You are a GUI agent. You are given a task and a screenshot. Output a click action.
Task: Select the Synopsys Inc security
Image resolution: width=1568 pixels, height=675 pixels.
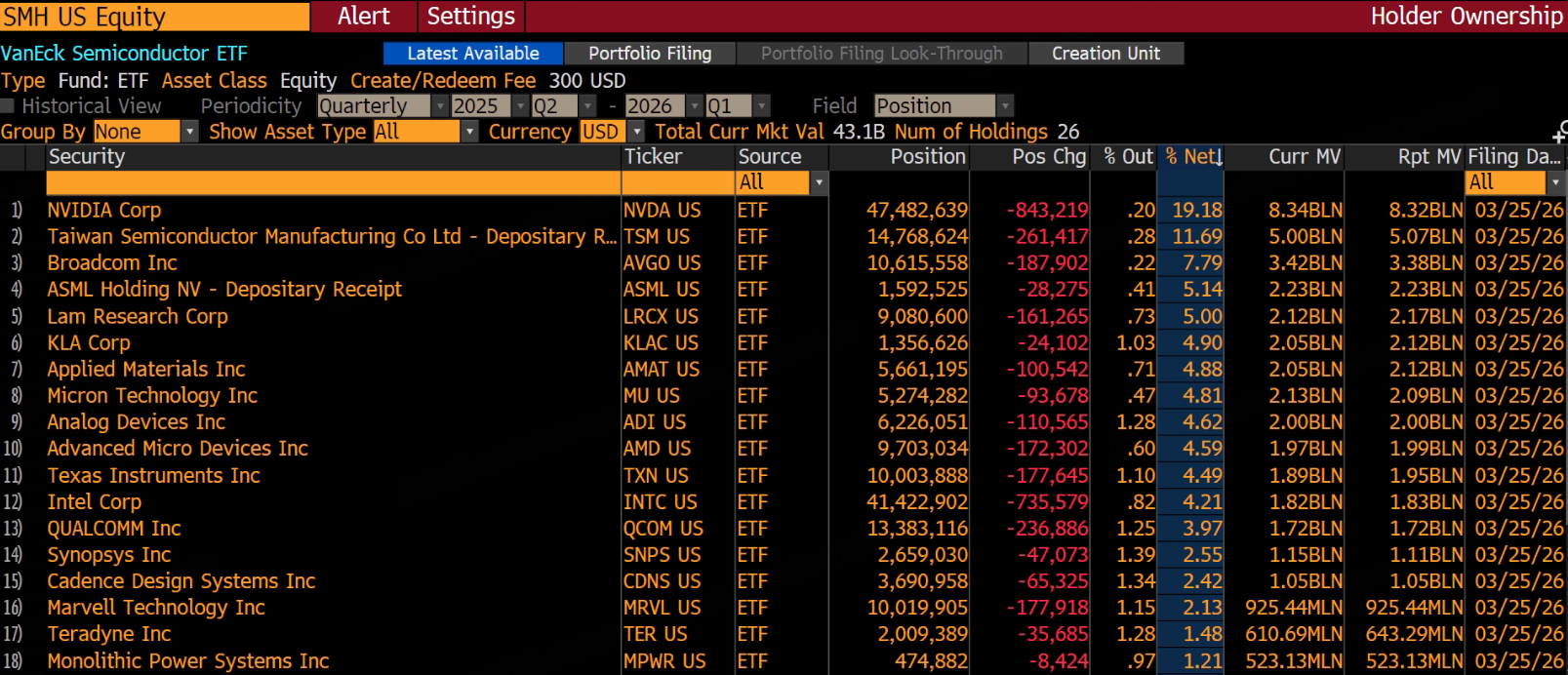pyautogui.click(x=109, y=555)
